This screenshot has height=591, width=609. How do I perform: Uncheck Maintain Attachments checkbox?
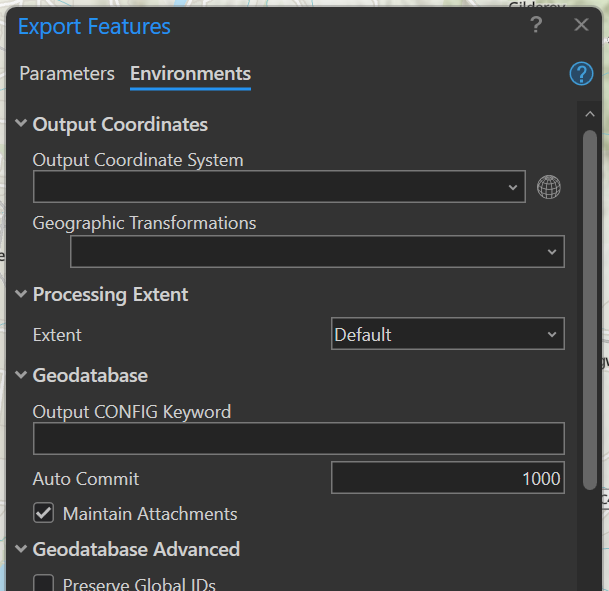point(44,513)
